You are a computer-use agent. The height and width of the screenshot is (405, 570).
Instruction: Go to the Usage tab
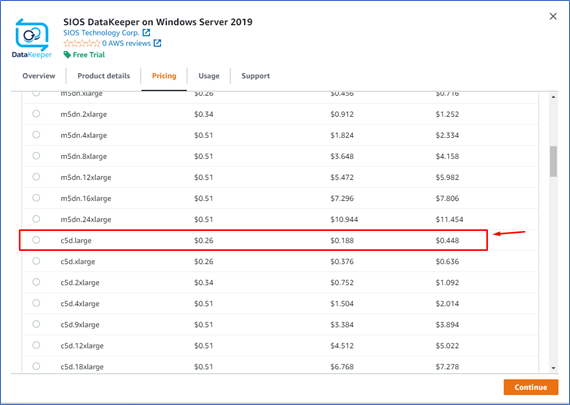pyautogui.click(x=209, y=76)
